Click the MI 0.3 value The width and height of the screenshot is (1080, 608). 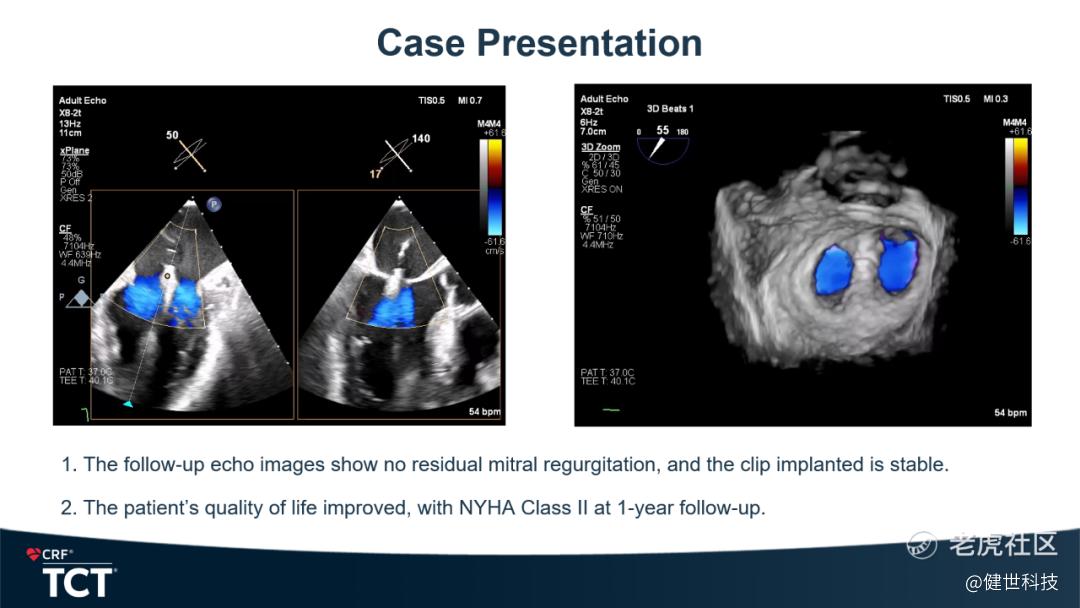996,99
